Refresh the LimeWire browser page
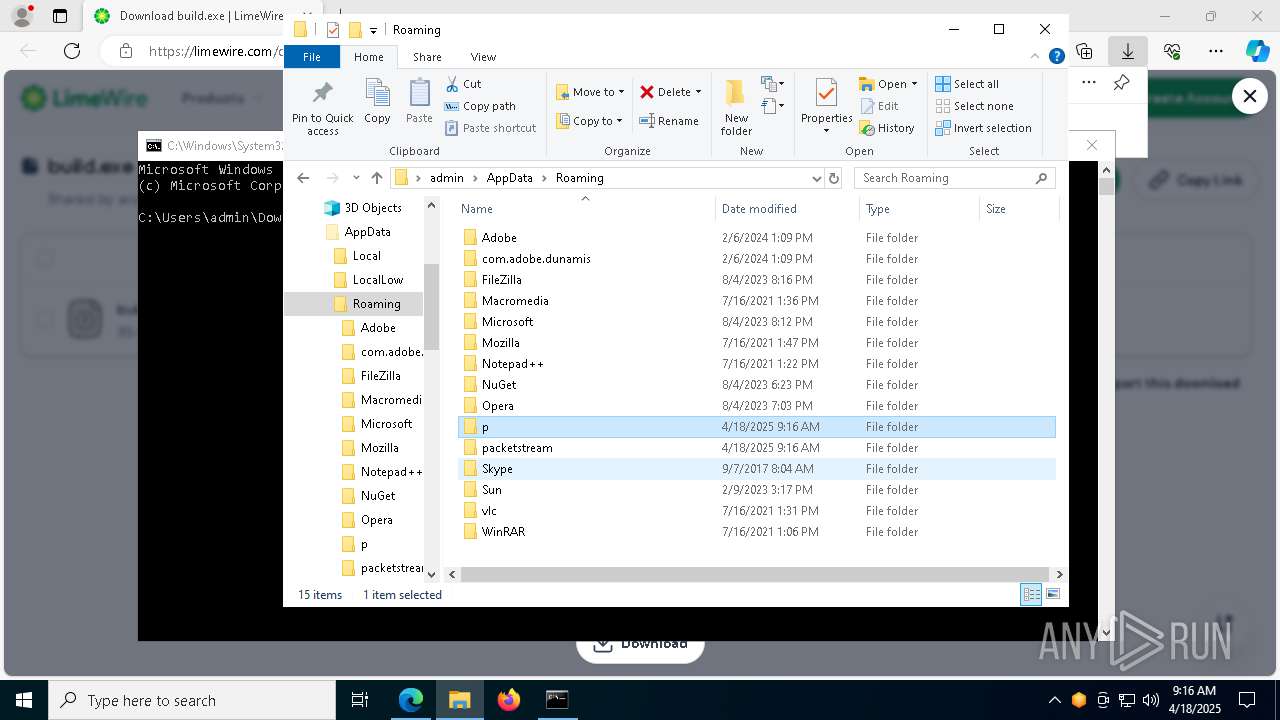The height and width of the screenshot is (720, 1280). (x=72, y=51)
